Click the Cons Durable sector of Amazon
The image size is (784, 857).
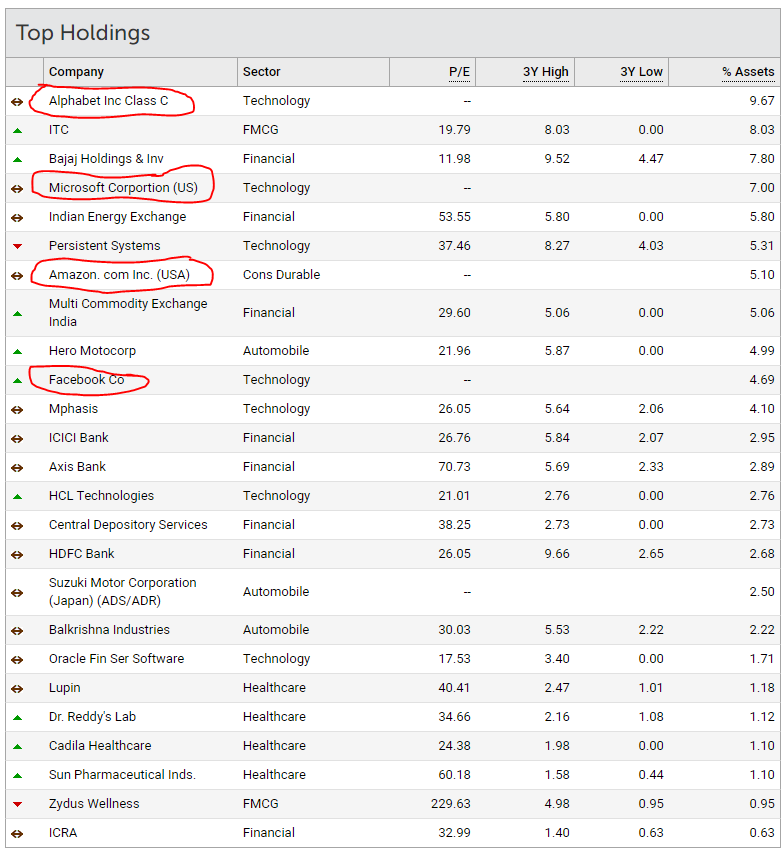[x=282, y=274]
